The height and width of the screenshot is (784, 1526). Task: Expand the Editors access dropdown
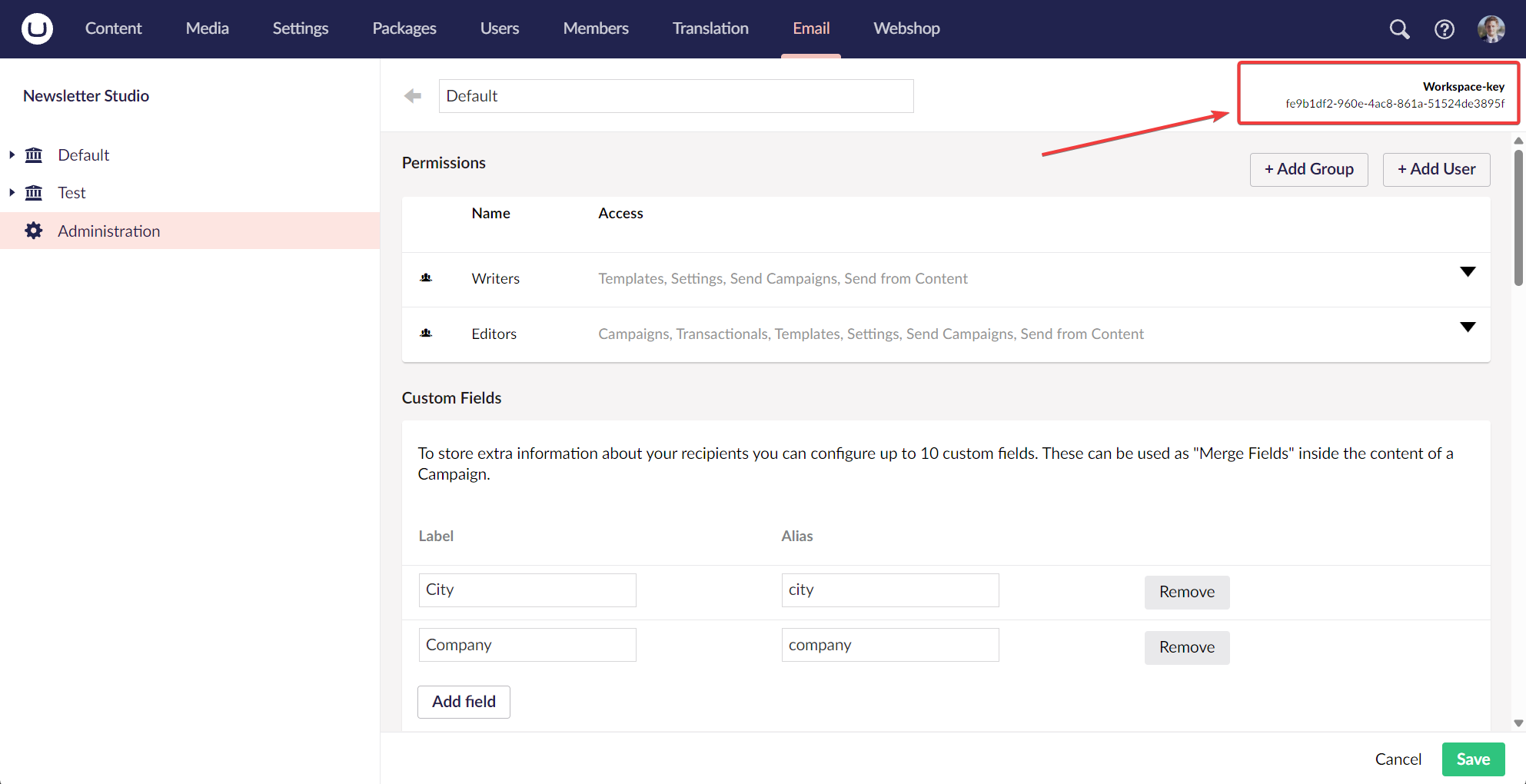point(1468,327)
